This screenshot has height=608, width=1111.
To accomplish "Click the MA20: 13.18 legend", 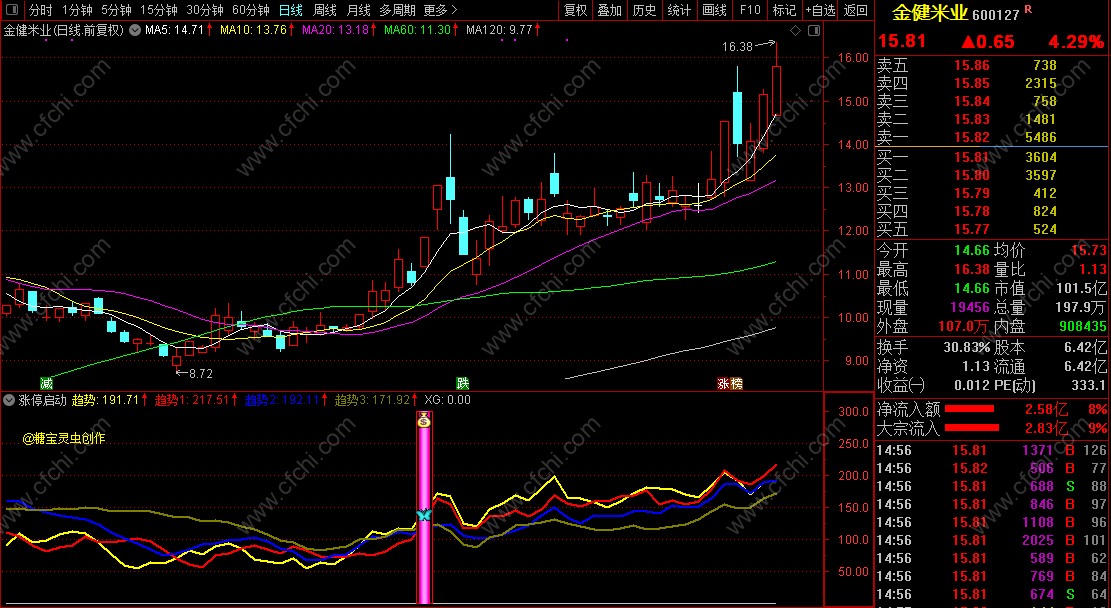I will click(335, 30).
